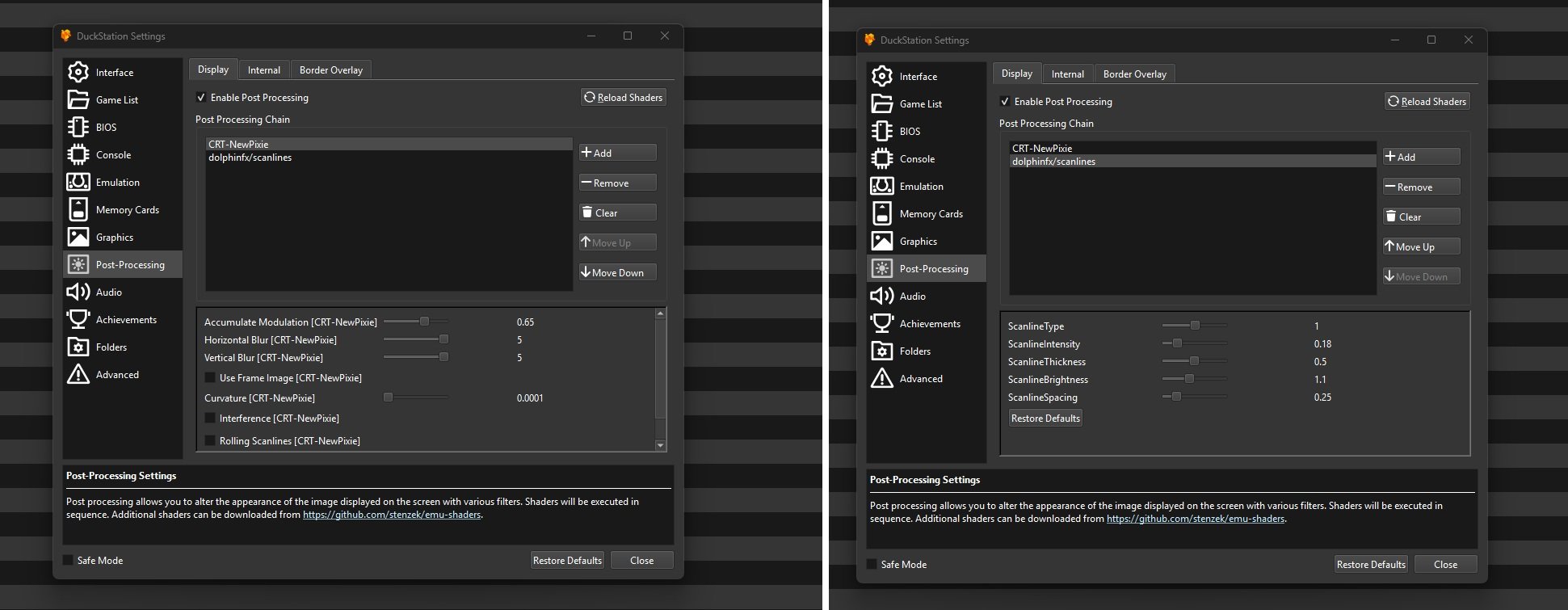Enable Use Frame Image [CRT-NewPixie] checkbox
The image size is (1568, 610).
pyautogui.click(x=210, y=377)
